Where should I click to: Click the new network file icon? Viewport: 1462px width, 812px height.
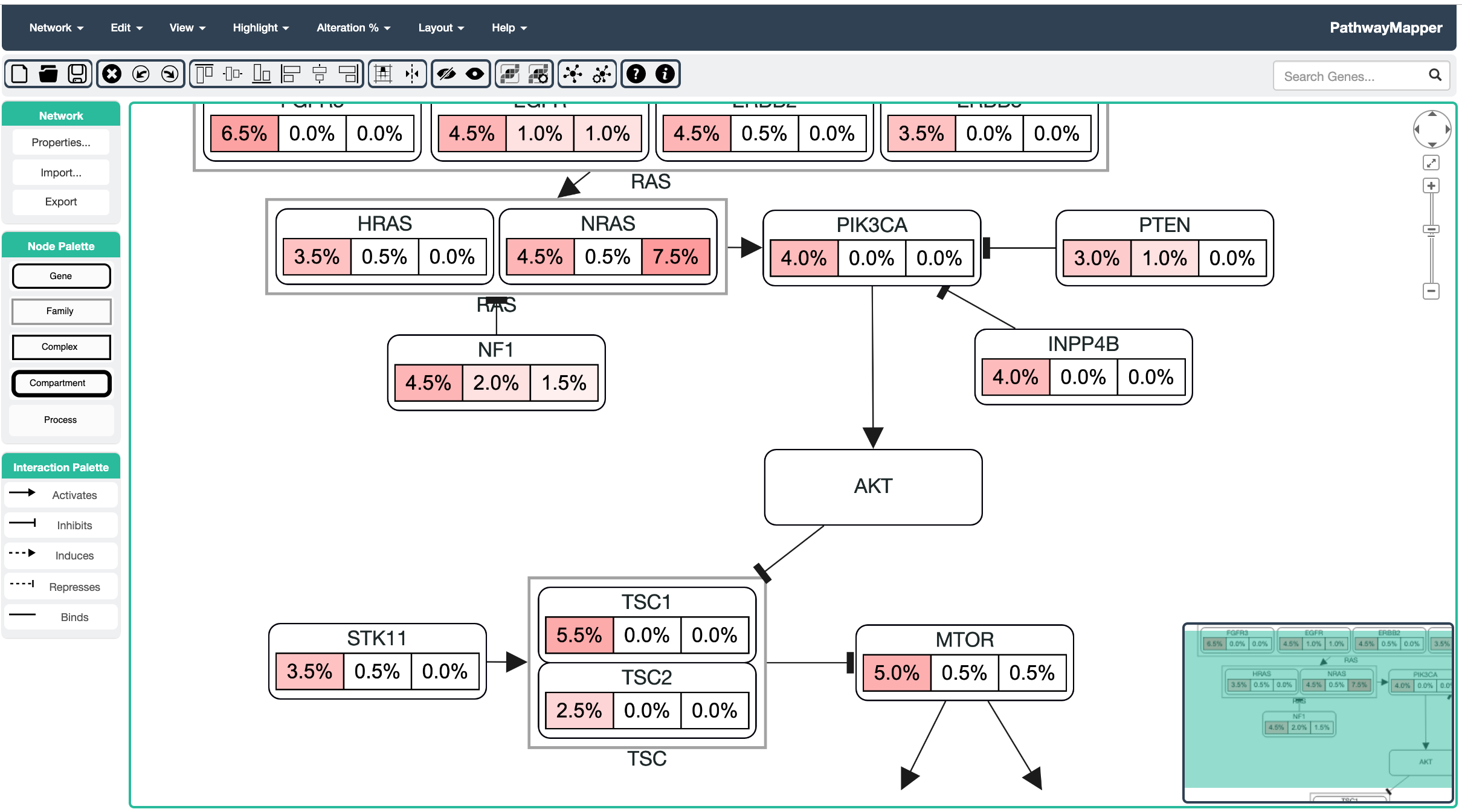20,74
